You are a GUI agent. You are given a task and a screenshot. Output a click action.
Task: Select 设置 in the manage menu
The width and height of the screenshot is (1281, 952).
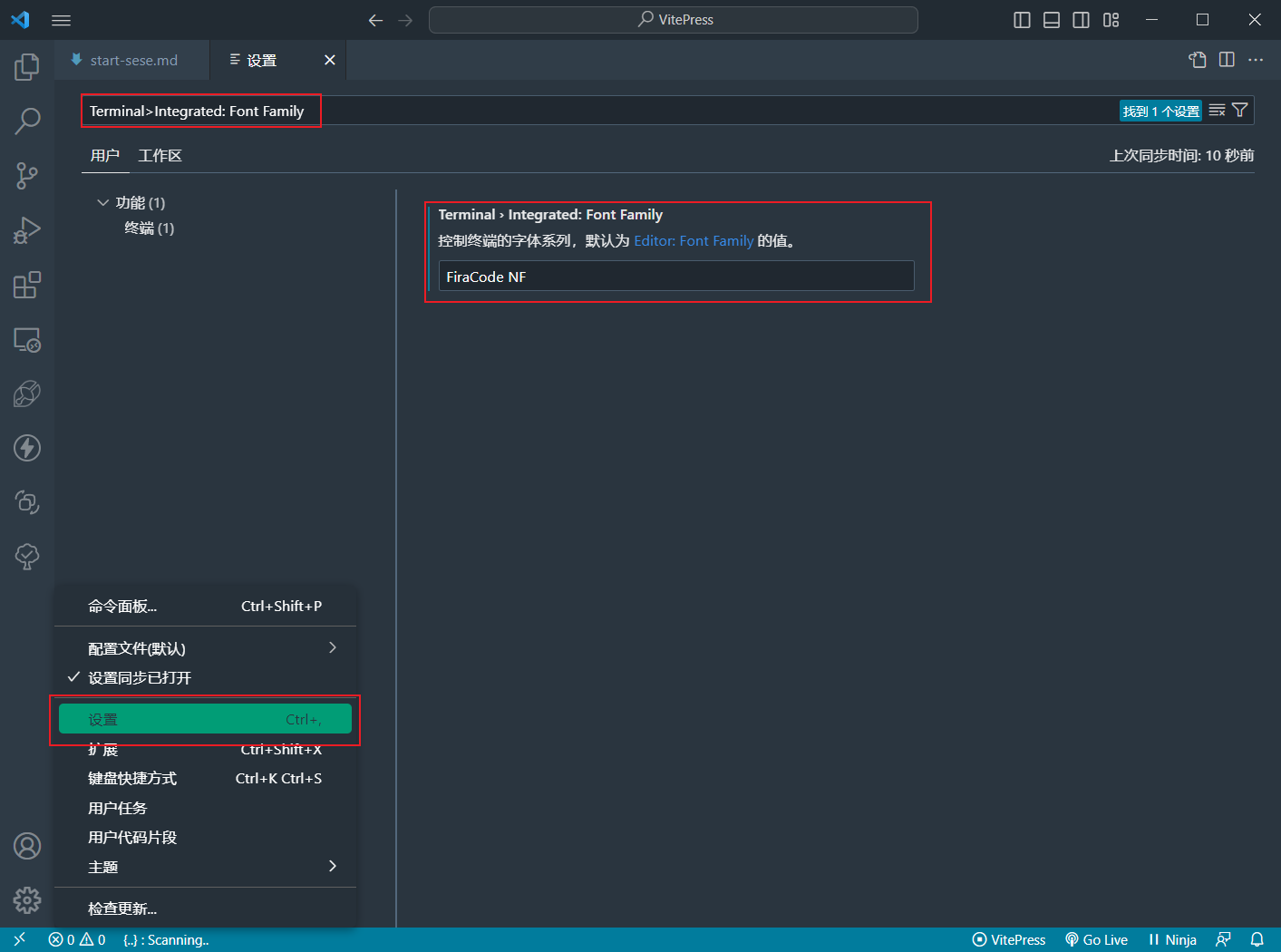tap(205, 719)
